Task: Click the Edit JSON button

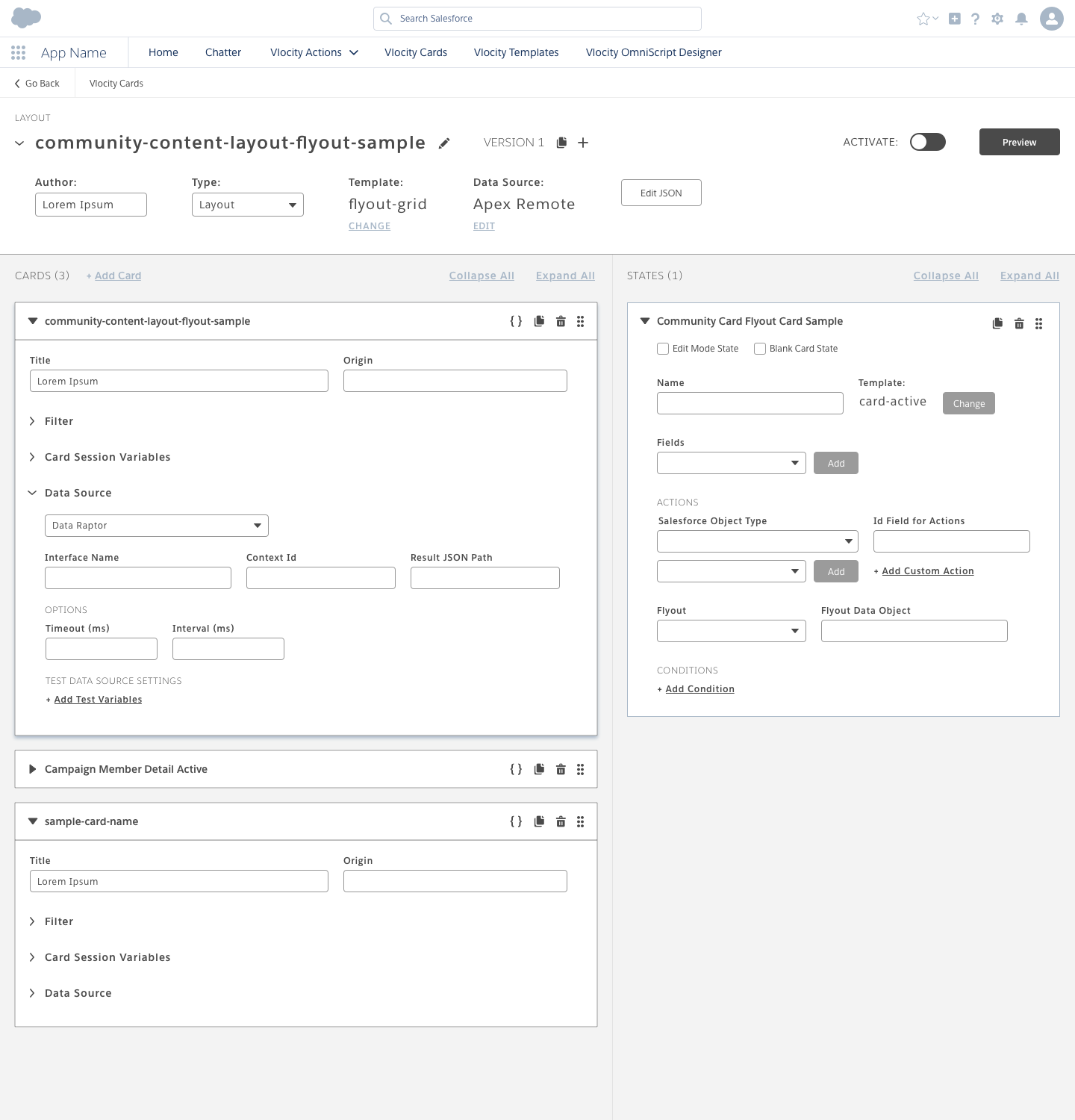Action: pyautogui.click(x=661, y=193)
